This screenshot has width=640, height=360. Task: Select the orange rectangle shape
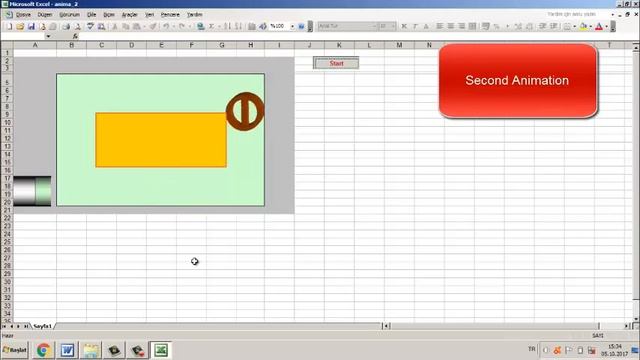coord(161,140)
